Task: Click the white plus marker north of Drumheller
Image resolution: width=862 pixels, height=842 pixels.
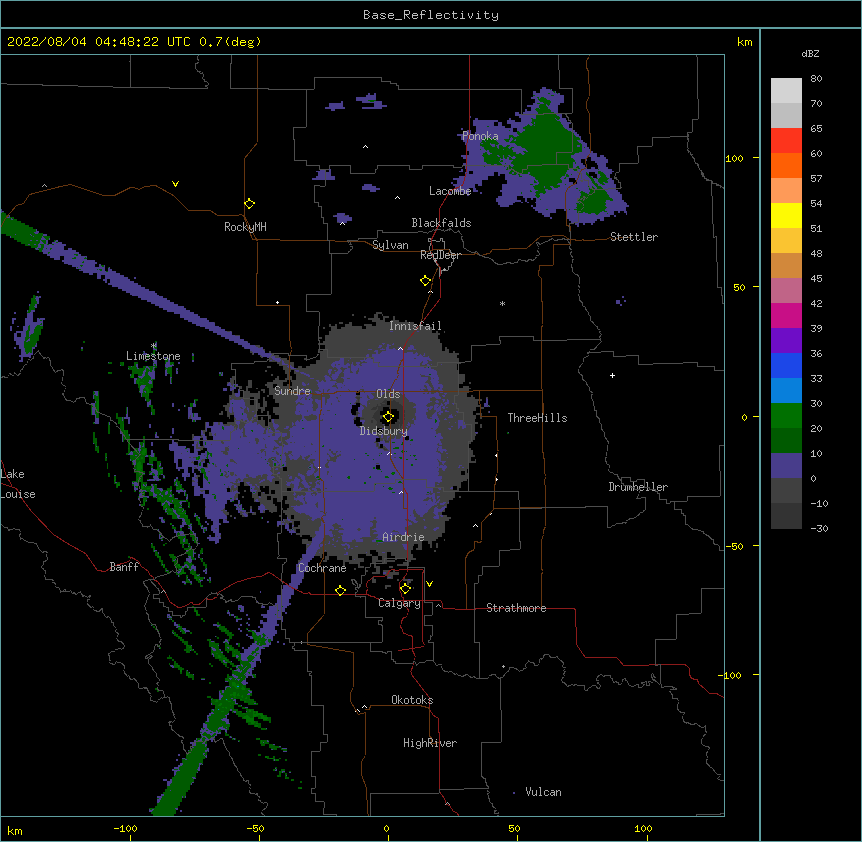Action: tap(612, 375)
